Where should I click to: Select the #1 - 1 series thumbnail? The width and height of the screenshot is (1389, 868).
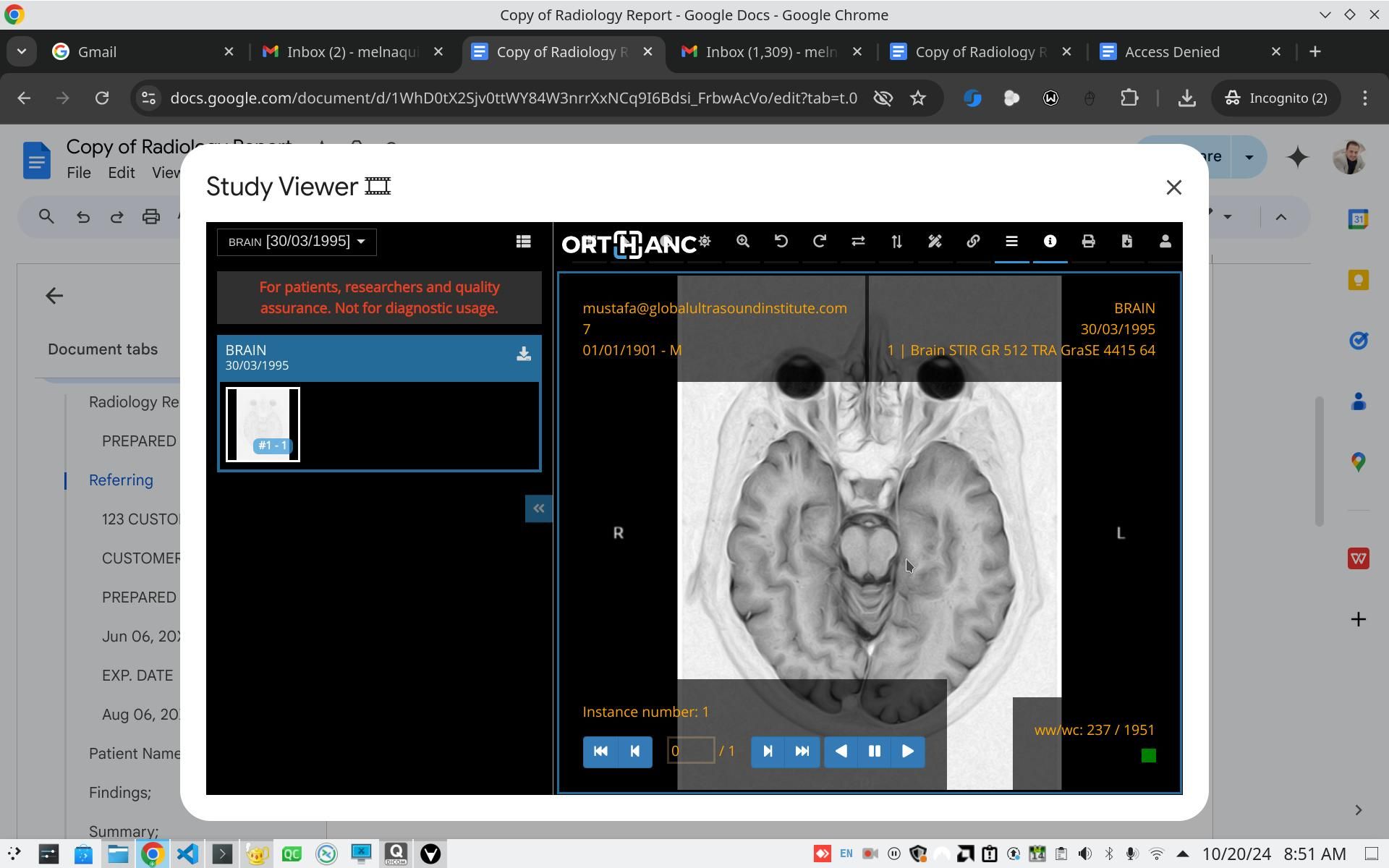pos(263,424)
